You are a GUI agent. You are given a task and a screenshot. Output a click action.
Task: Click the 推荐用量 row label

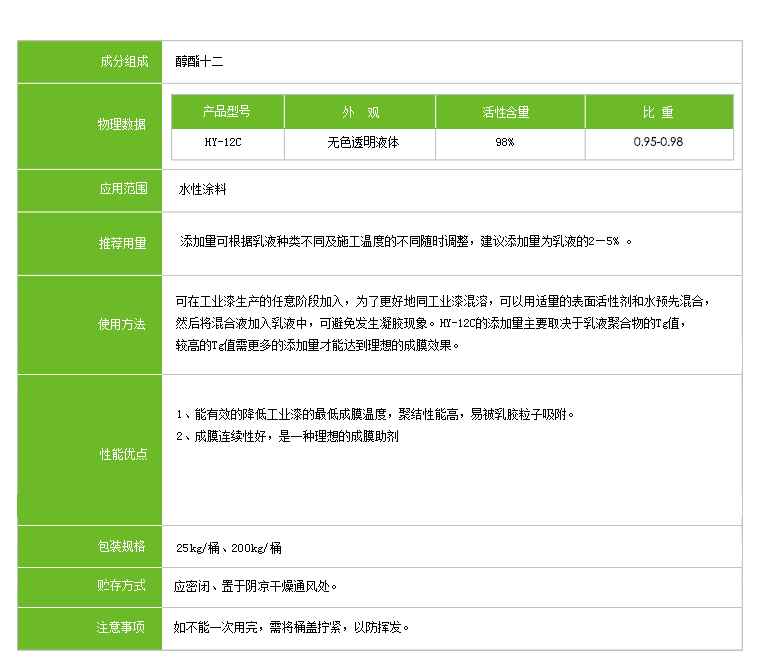coord(122,243)
